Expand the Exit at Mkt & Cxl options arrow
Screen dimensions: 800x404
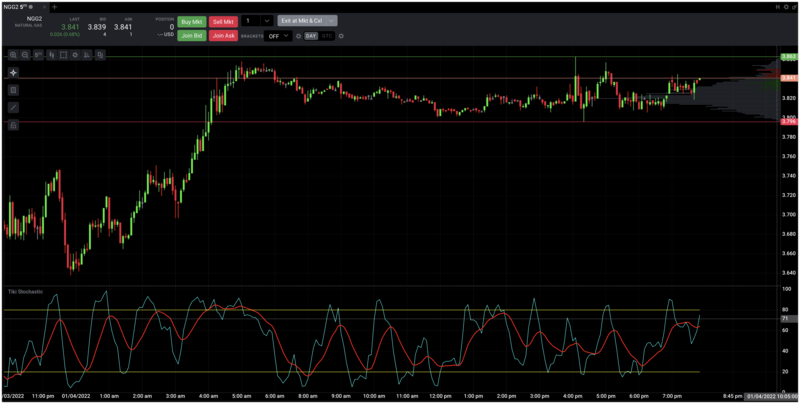coord(332,21)
